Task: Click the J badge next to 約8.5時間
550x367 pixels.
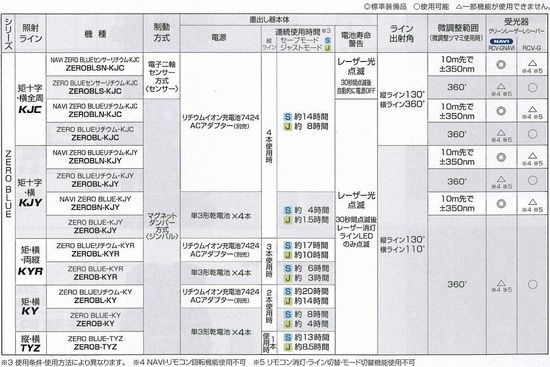Action: point(288,347)
